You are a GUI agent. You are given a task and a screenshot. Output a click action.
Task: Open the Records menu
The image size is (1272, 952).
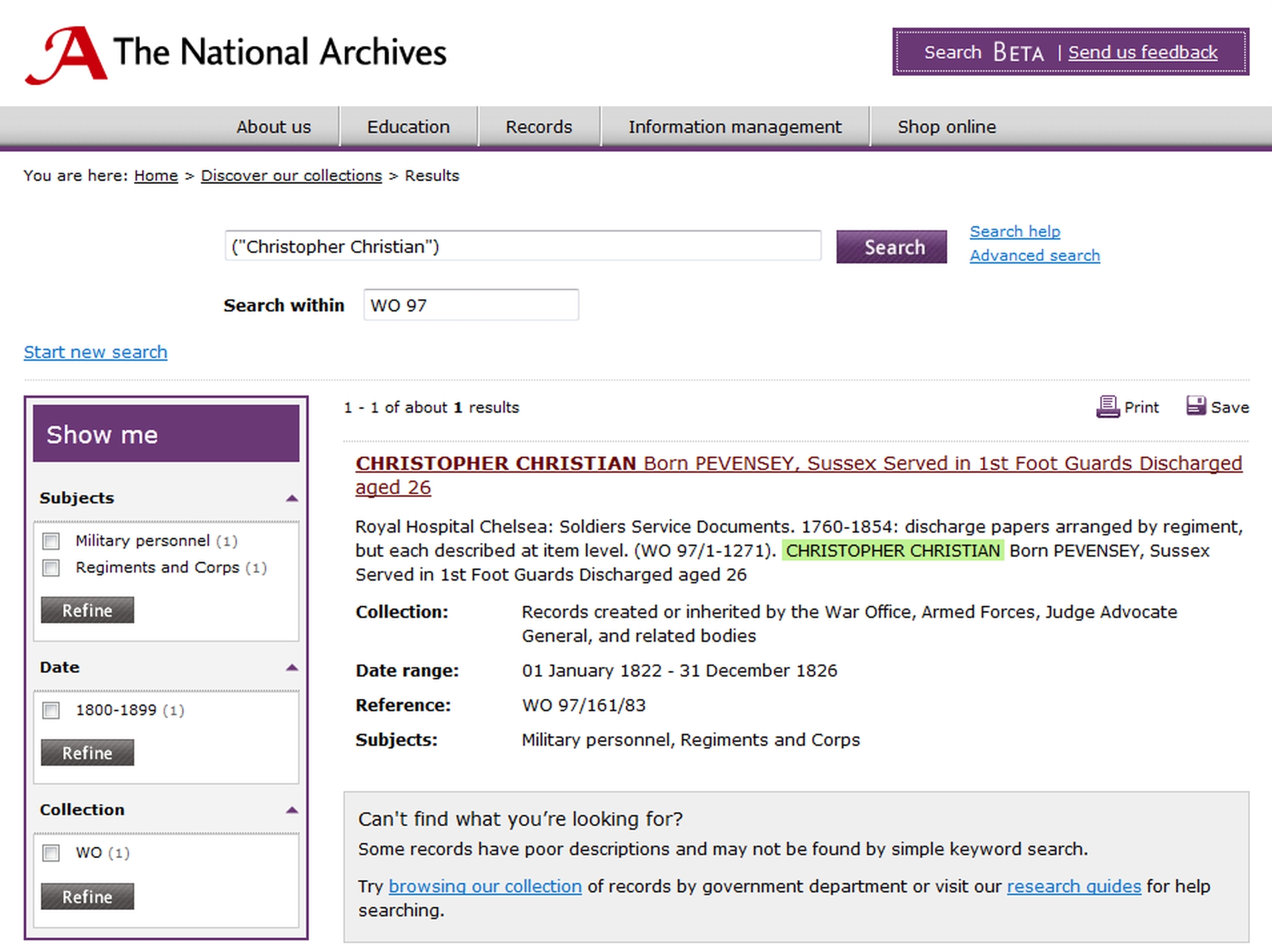539,126
